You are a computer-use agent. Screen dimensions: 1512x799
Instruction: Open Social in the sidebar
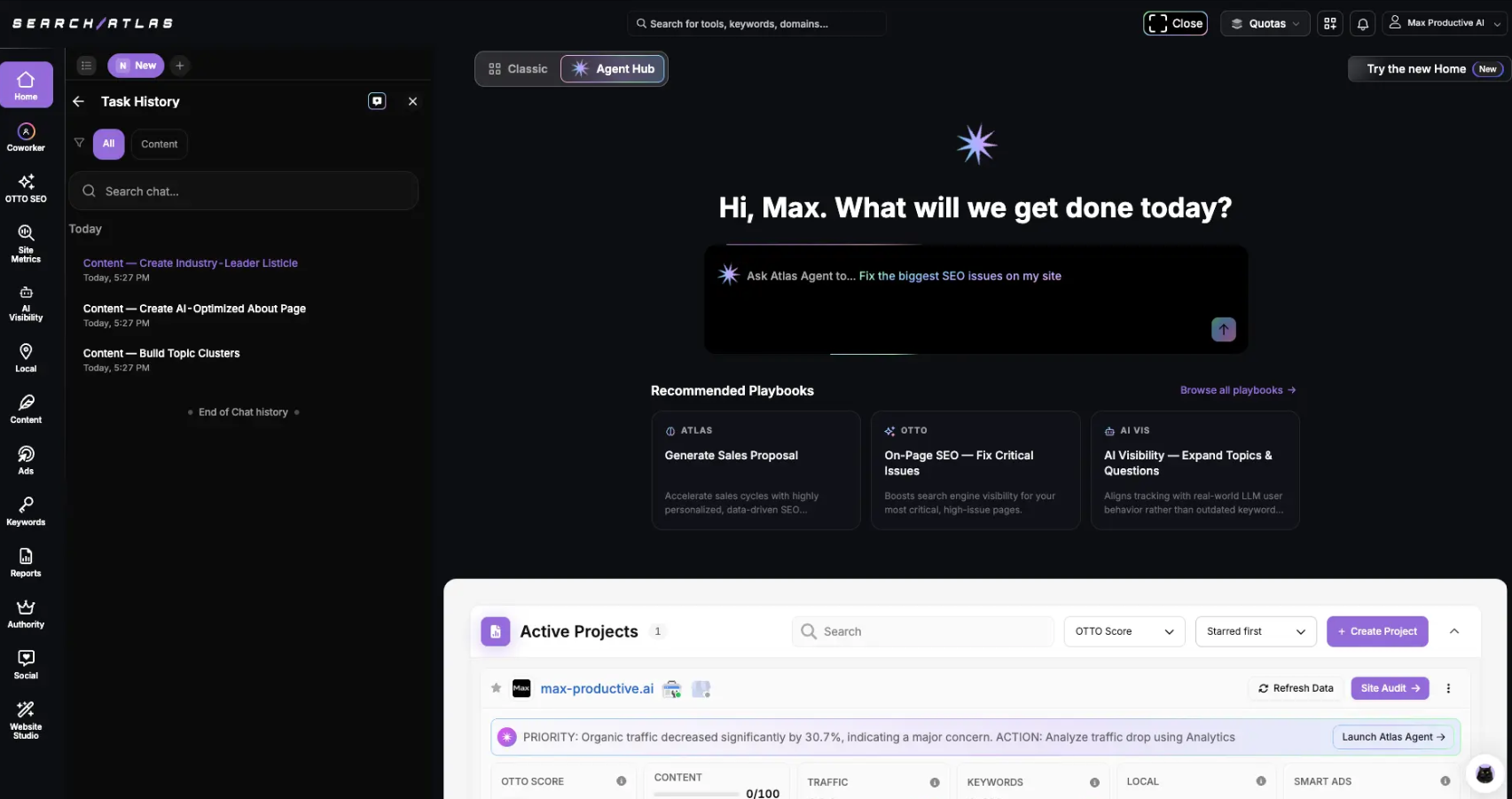(x=26, y=664)
